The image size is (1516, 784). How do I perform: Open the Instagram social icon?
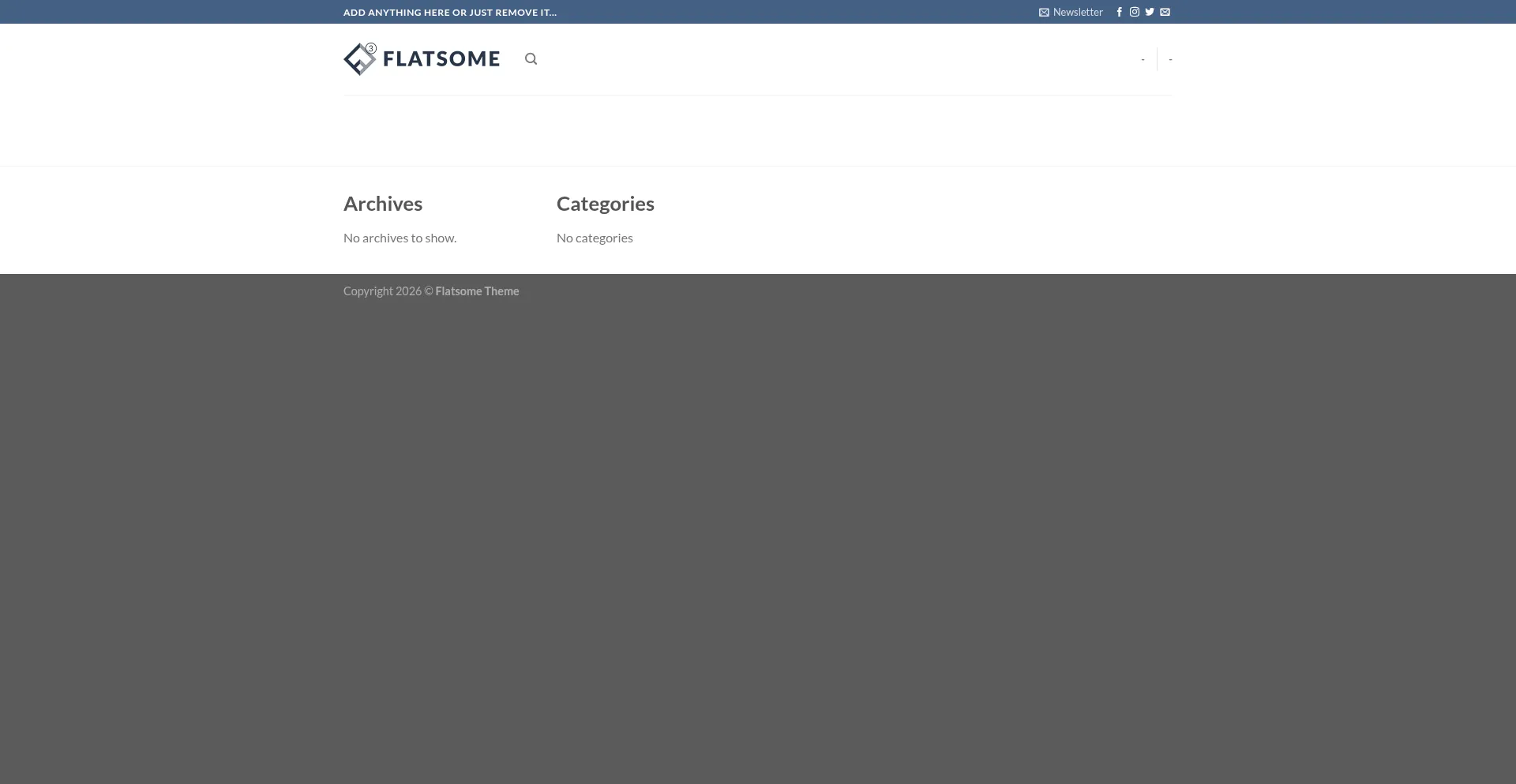(1134, 12)
